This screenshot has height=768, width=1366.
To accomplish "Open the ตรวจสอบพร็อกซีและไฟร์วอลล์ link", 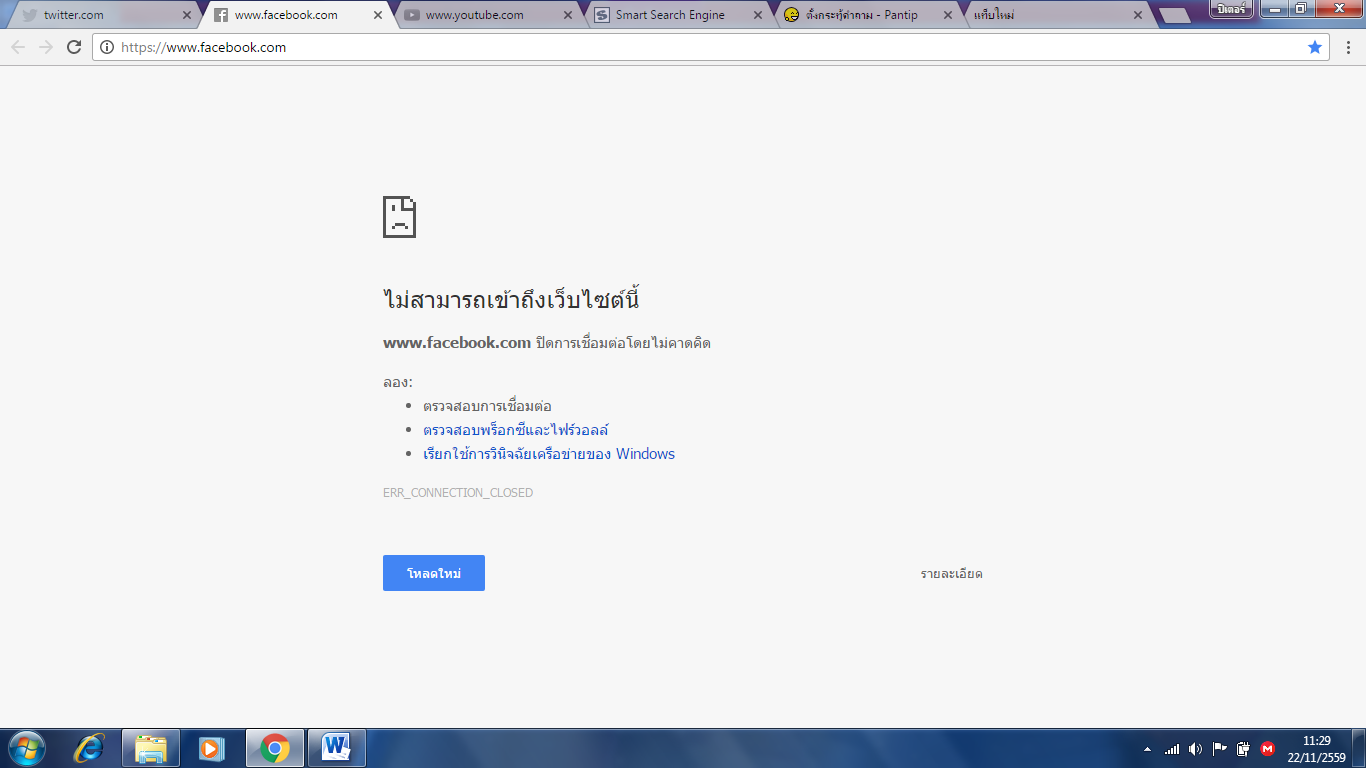I will point(516,430).
